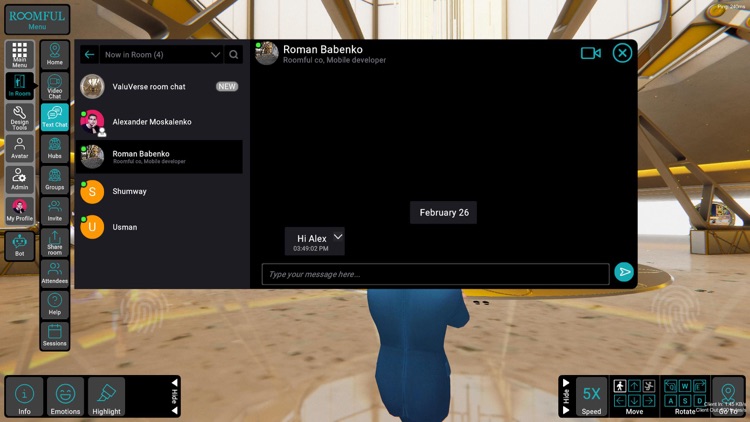Image resolution: width=750 pixels, height=422 pixels.
Task: Open the Info panel button
Action: point(24,397)
